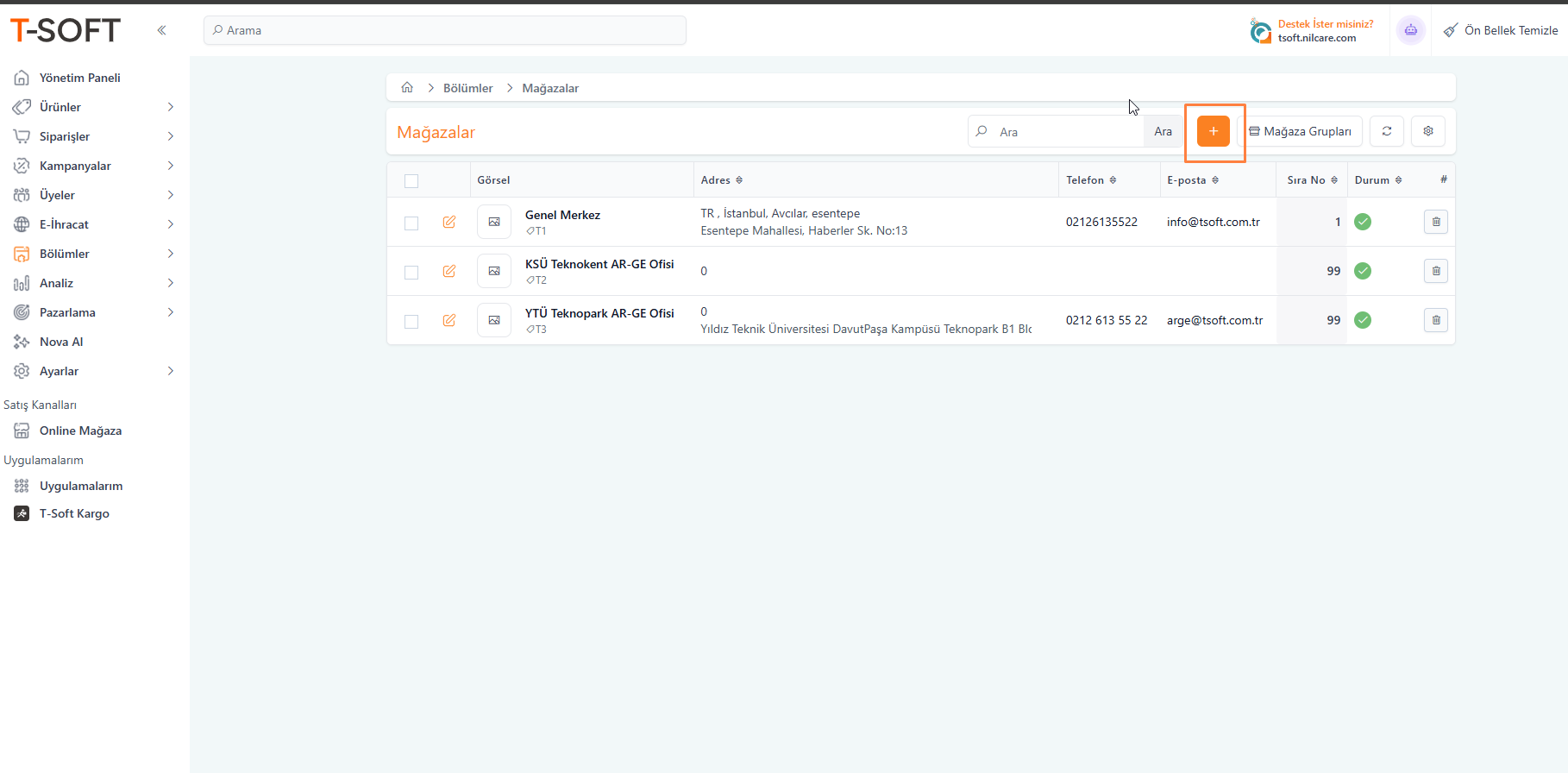Open table settings gear icon
Image resolution: width=1568 pixels, height=773 pixels.
pyautogui.click(x=1428, y=131)
